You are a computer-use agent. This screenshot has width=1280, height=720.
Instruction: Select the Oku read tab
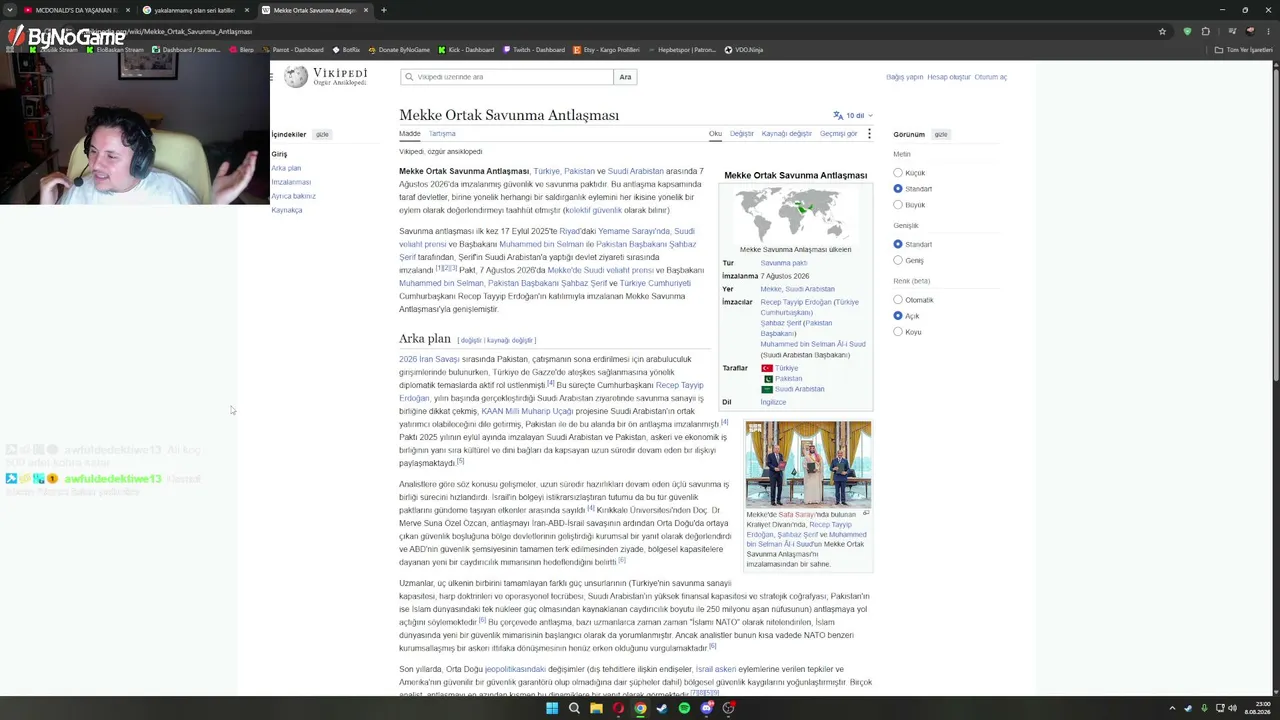[x=715, y=133]
